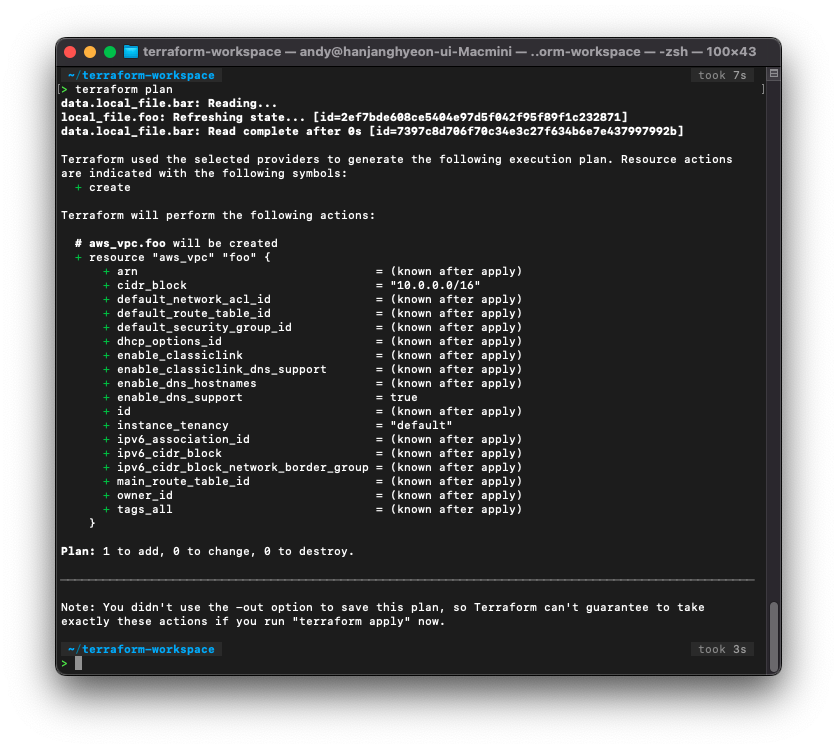Click the 'true' value of enable_dns_support
837x749 pixels.
point(404,397)
